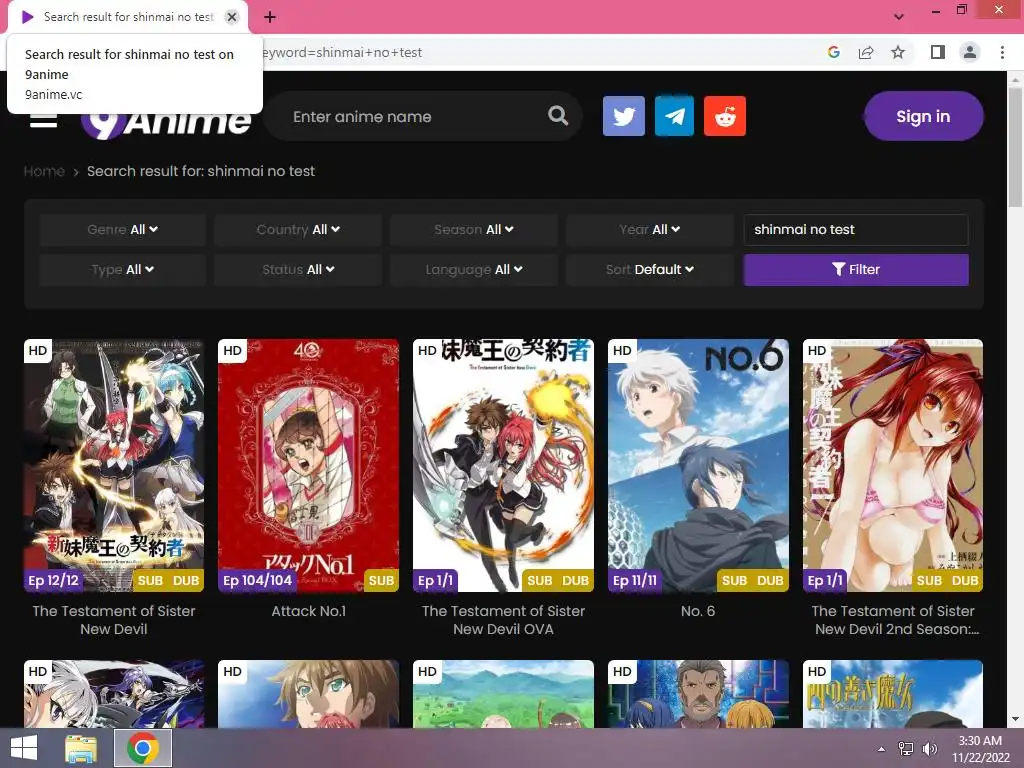
Task: Open Testament of Sister New Devil 2nd Season poster
Action: coord(893,465)
